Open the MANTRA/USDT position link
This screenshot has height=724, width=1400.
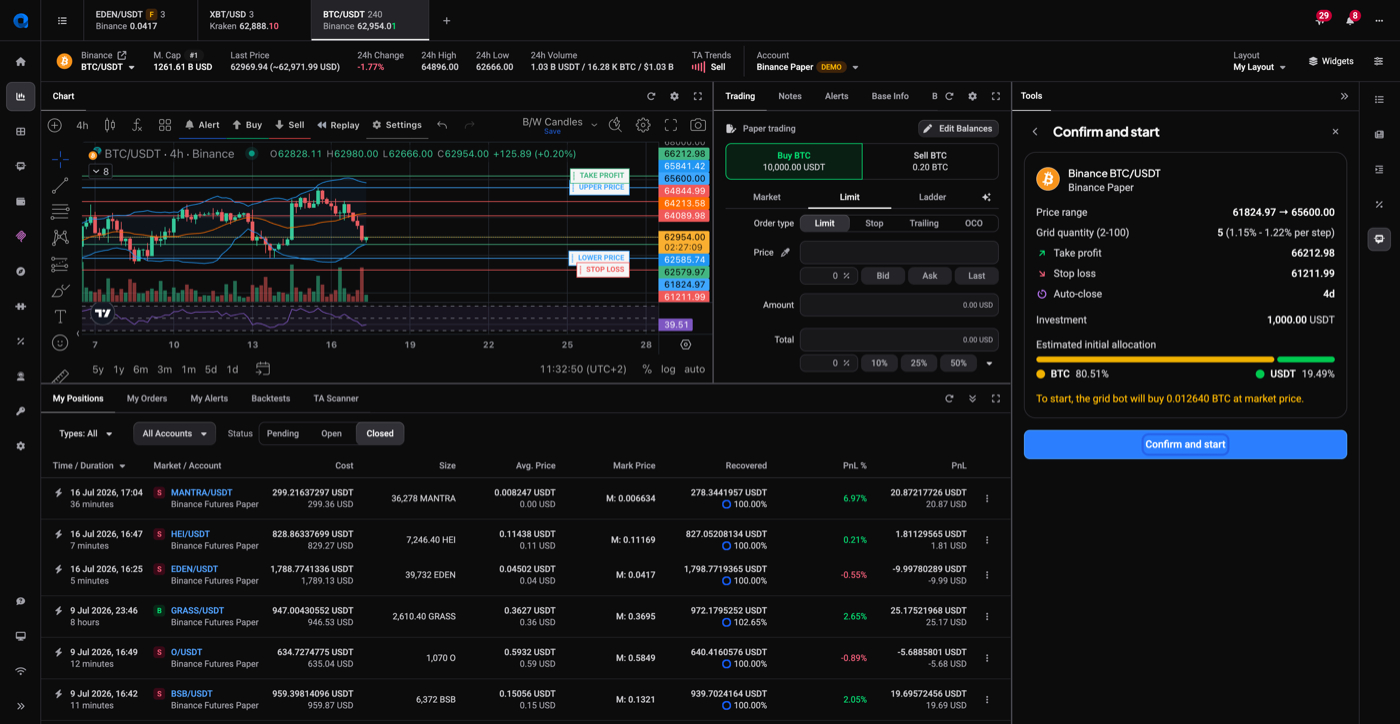[201, 492]
